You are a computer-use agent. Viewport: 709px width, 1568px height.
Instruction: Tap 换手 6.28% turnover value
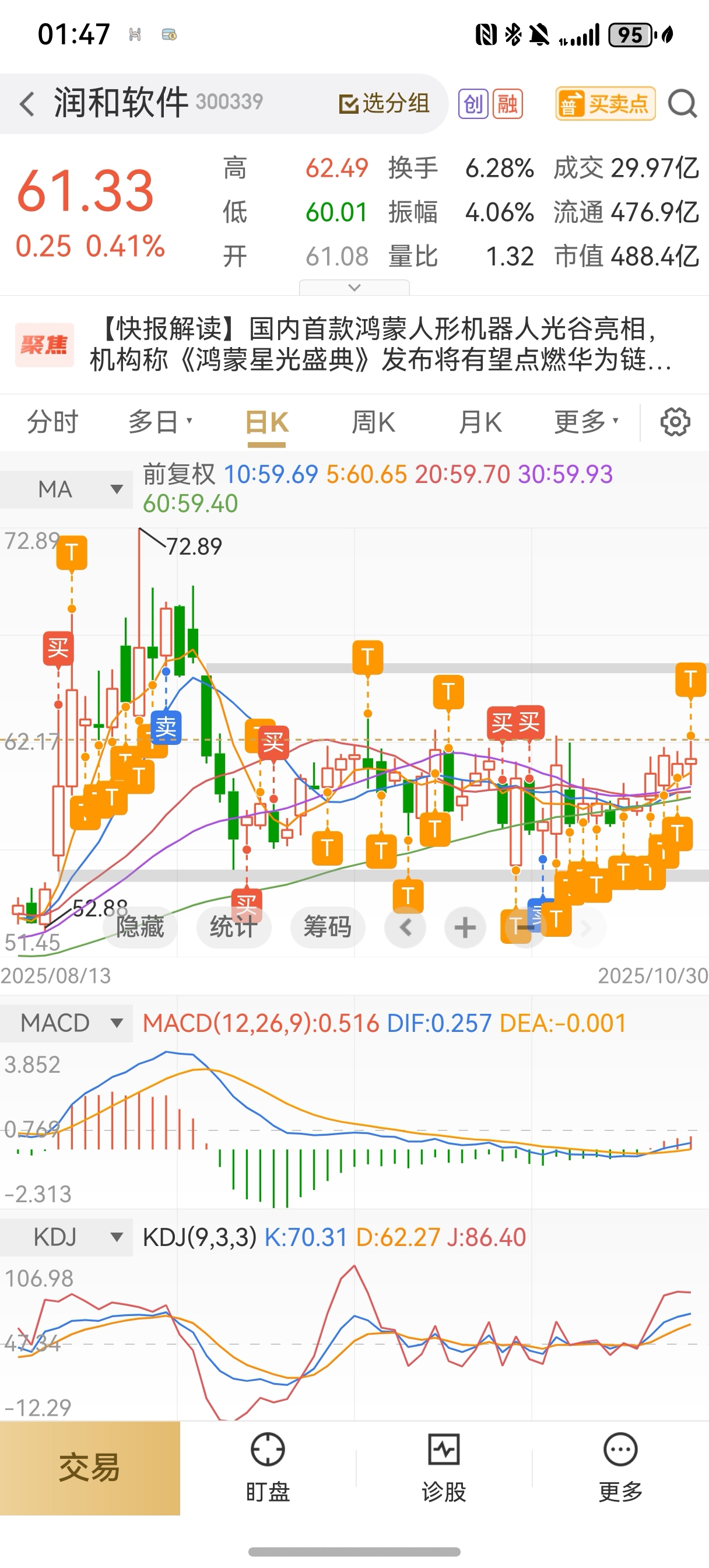point(461,168)
